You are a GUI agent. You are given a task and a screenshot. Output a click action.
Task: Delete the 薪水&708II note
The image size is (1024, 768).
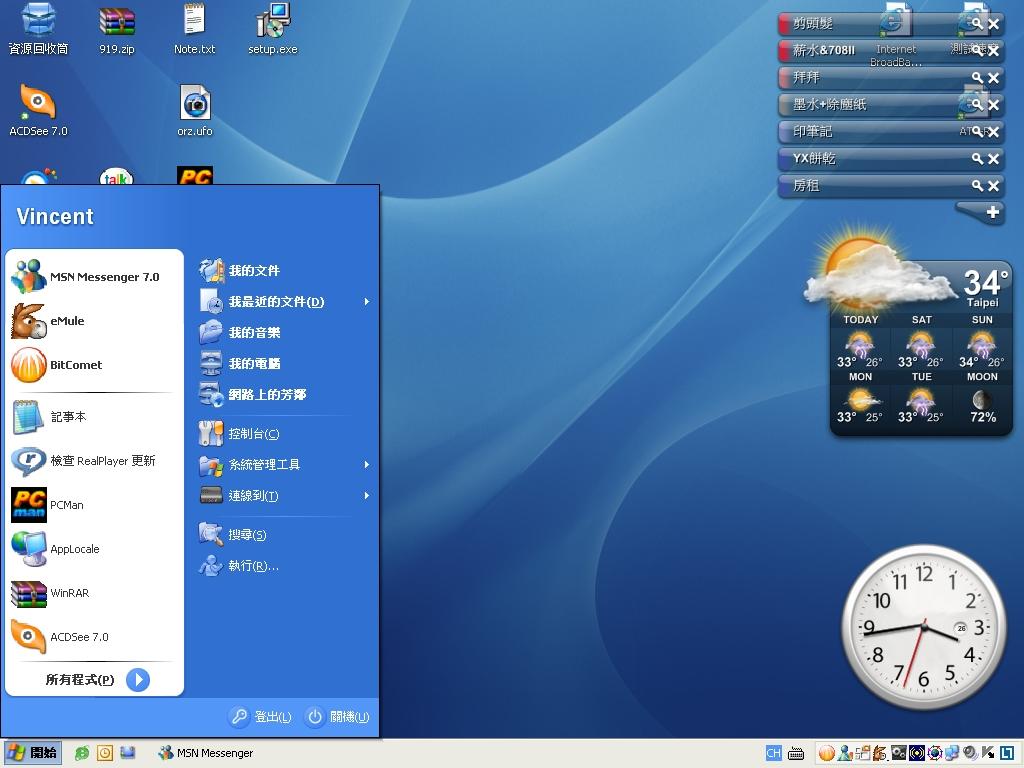(993, 51)
